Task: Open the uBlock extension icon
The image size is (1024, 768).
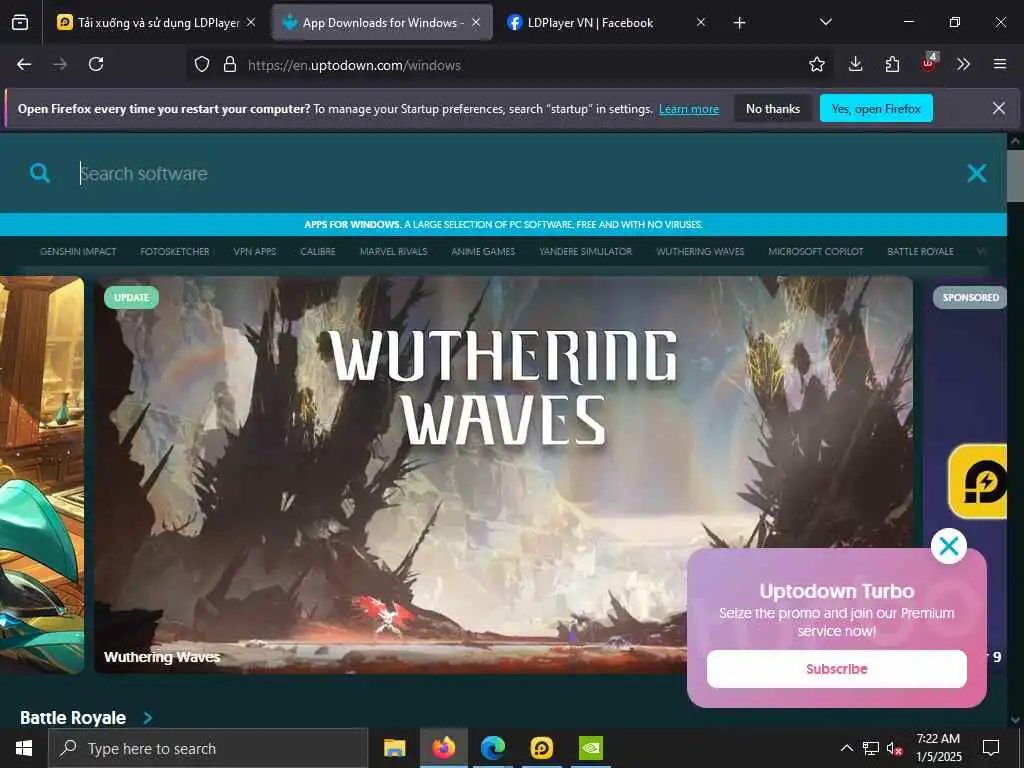Action: 929,63
